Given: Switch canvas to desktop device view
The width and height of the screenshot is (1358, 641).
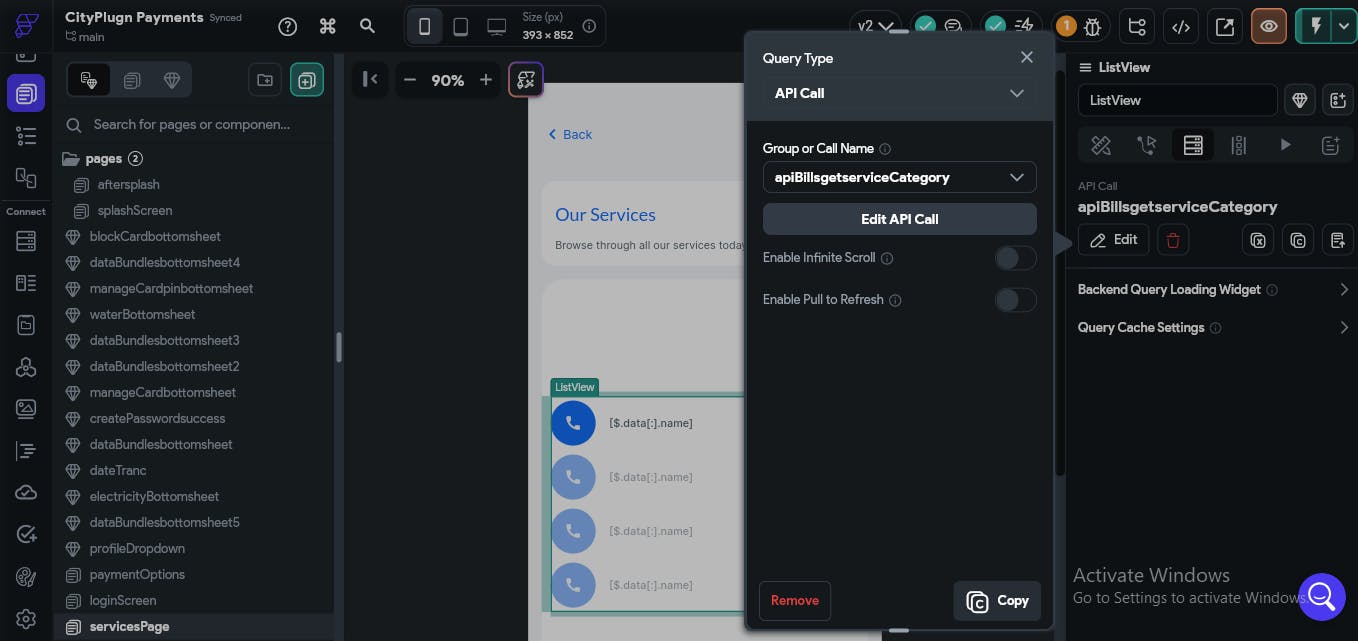Looking at the screenshot, I should click(x=496, y=27).
